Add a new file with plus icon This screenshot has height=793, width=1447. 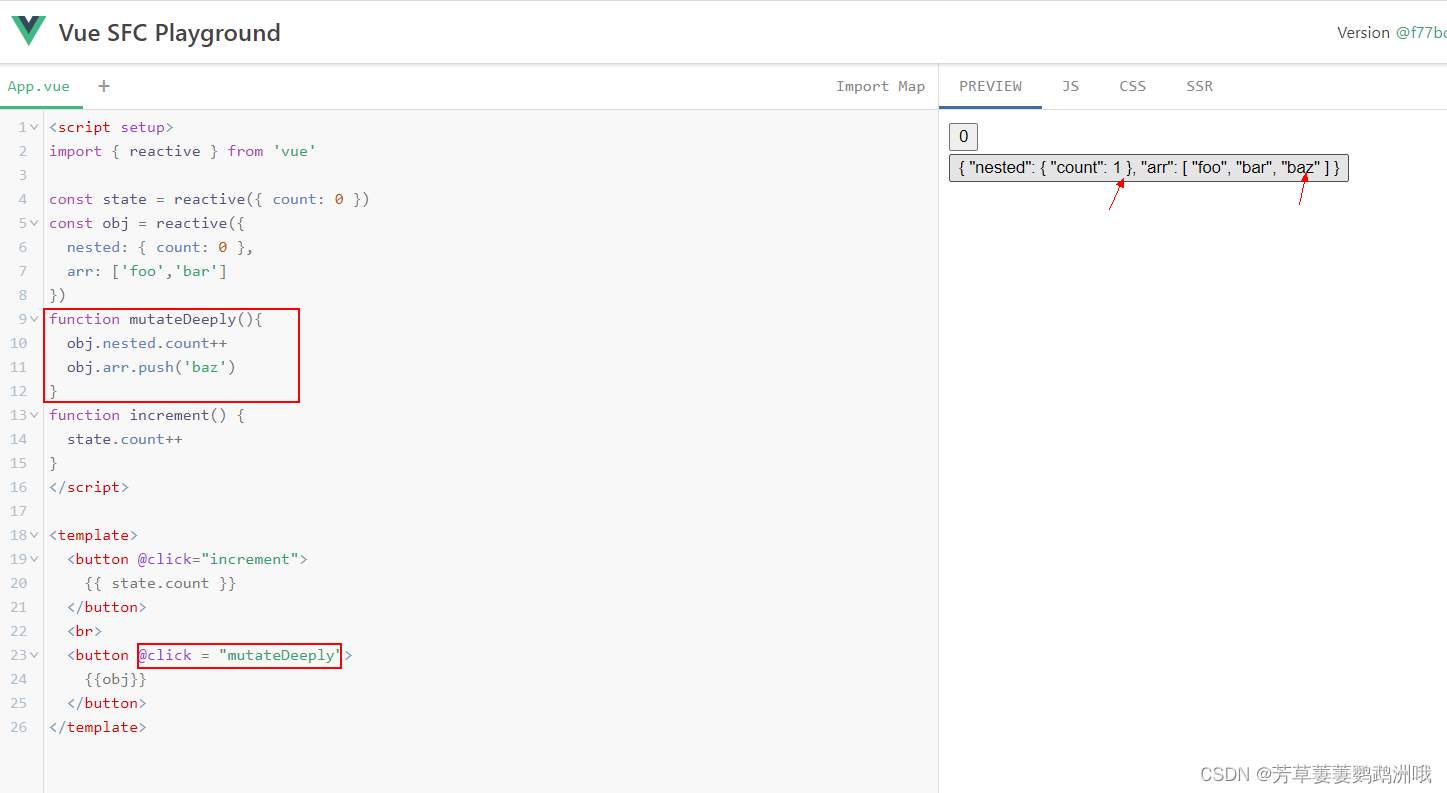103,86
